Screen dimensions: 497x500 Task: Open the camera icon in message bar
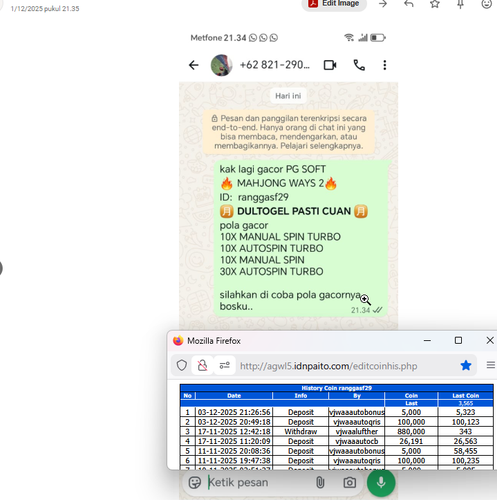349,482
